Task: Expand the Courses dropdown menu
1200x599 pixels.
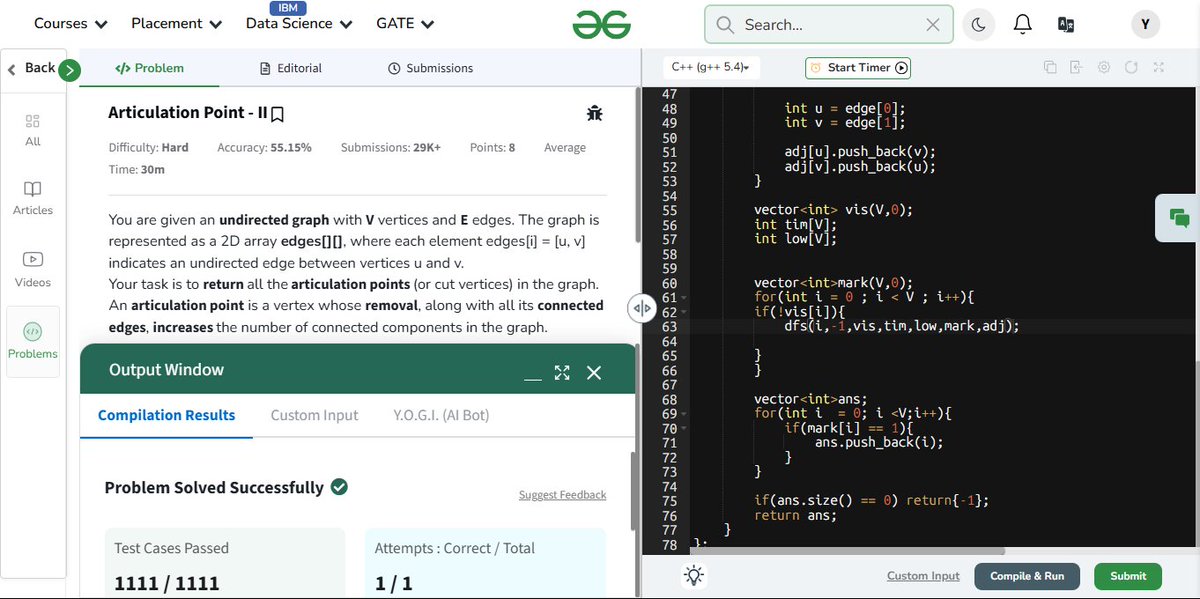Action: pyautogui.click(x=71, y=23)
